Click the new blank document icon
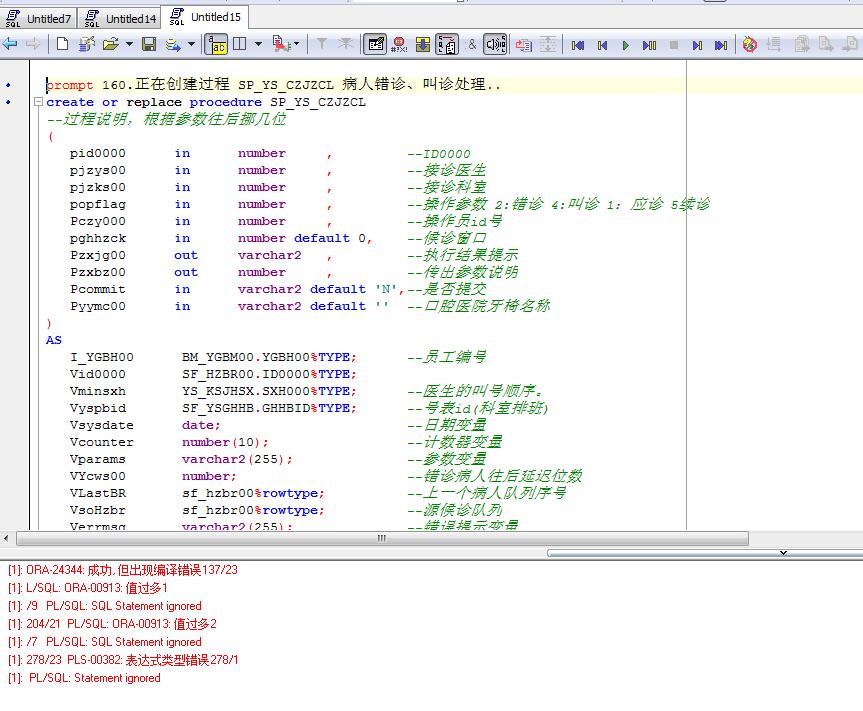 click(62, 44)
